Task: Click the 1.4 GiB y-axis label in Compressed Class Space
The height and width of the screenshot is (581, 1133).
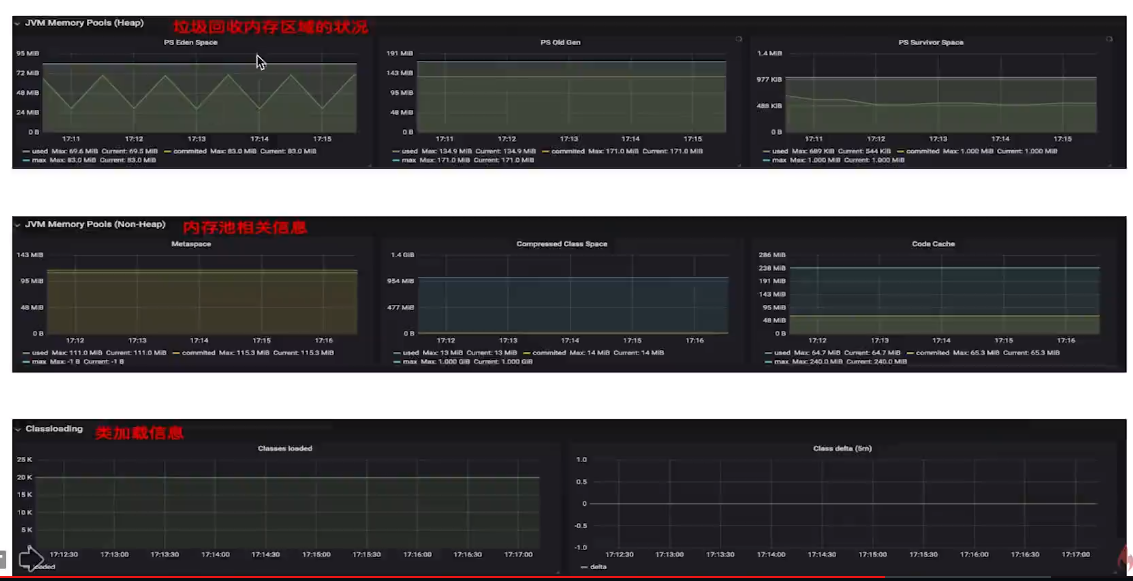Action: click(x=402, y=255)
